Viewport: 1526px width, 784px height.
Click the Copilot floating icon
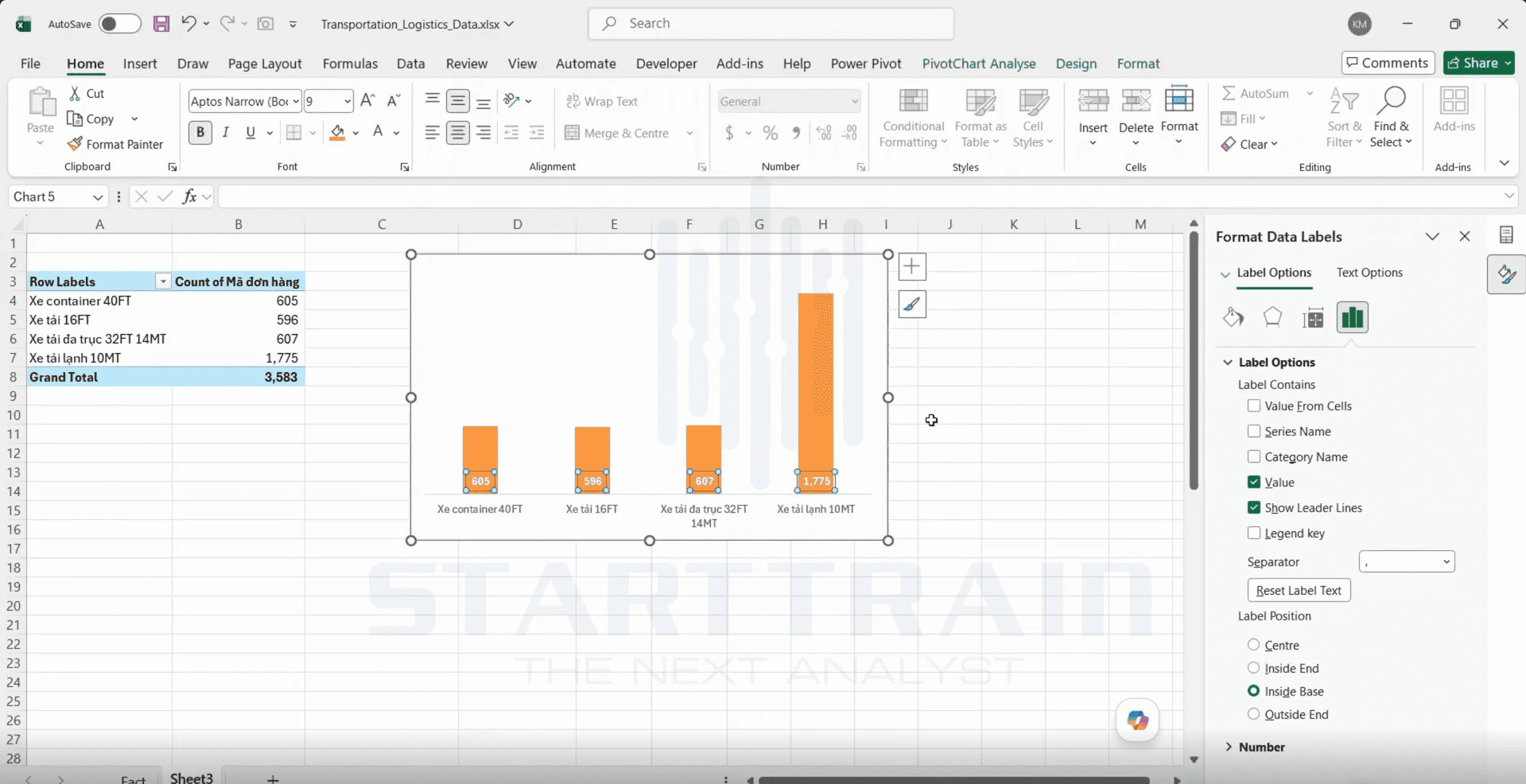[1138, 720]
